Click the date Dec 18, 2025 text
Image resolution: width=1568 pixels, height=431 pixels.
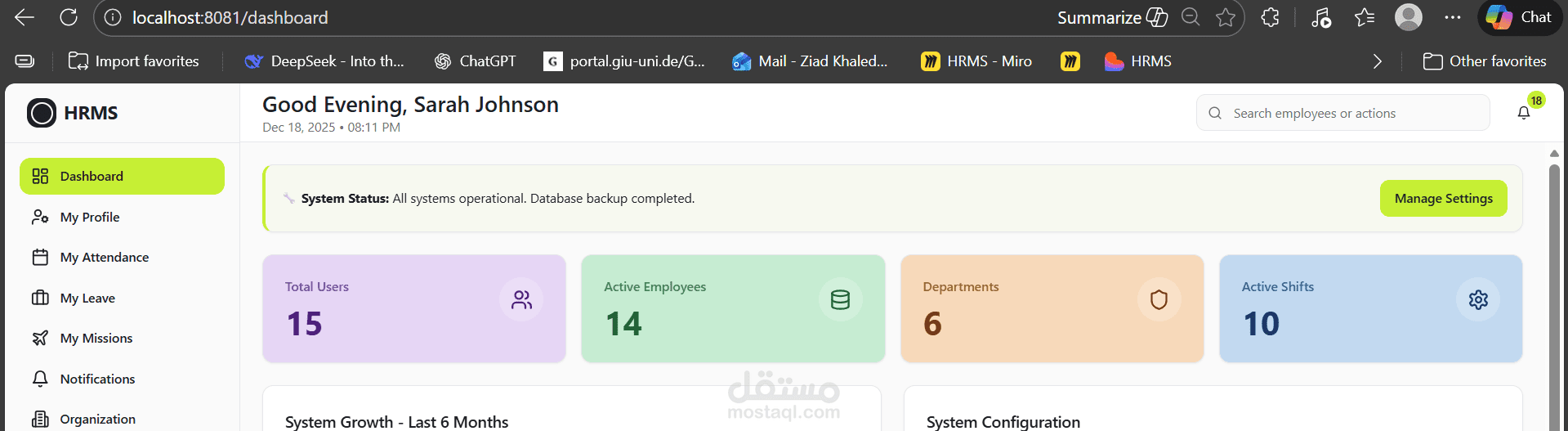tap(299, 128)
